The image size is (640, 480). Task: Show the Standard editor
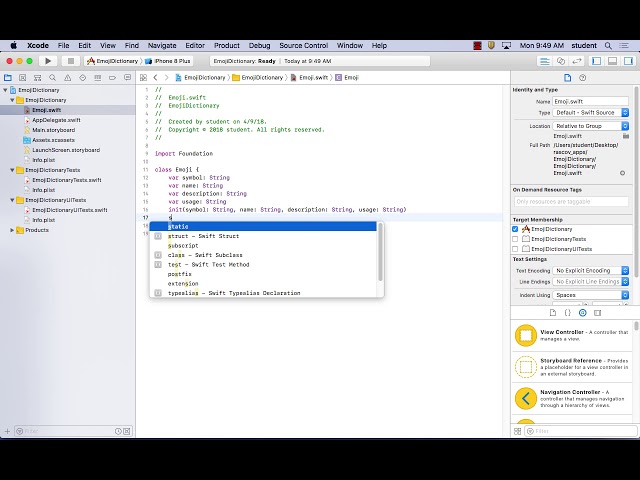(545, 61)
